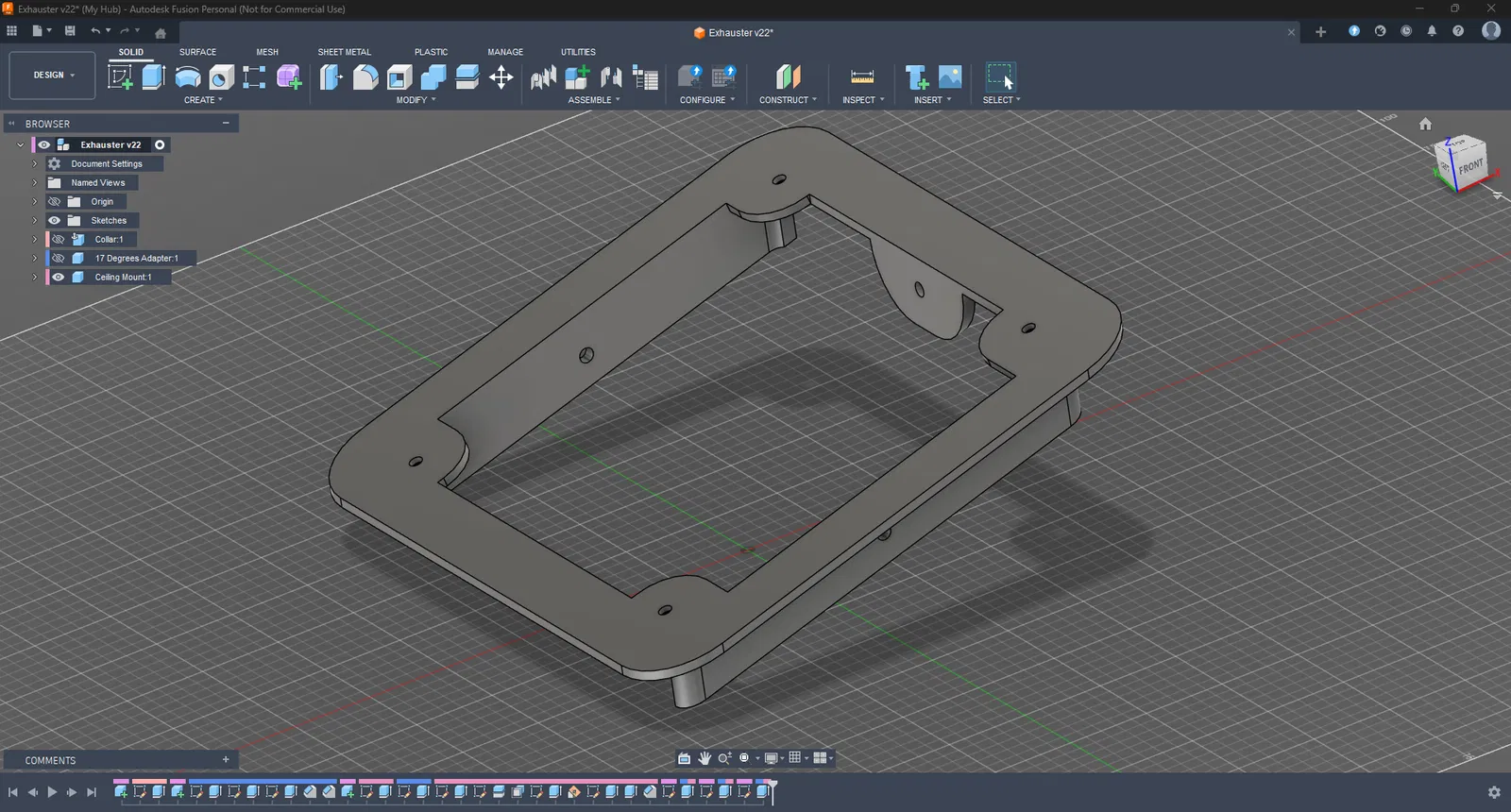Viewport: 1511px width, 812px height.
Task: Hide the Ceiling Mount:1 component
Action: coord(59,278)
